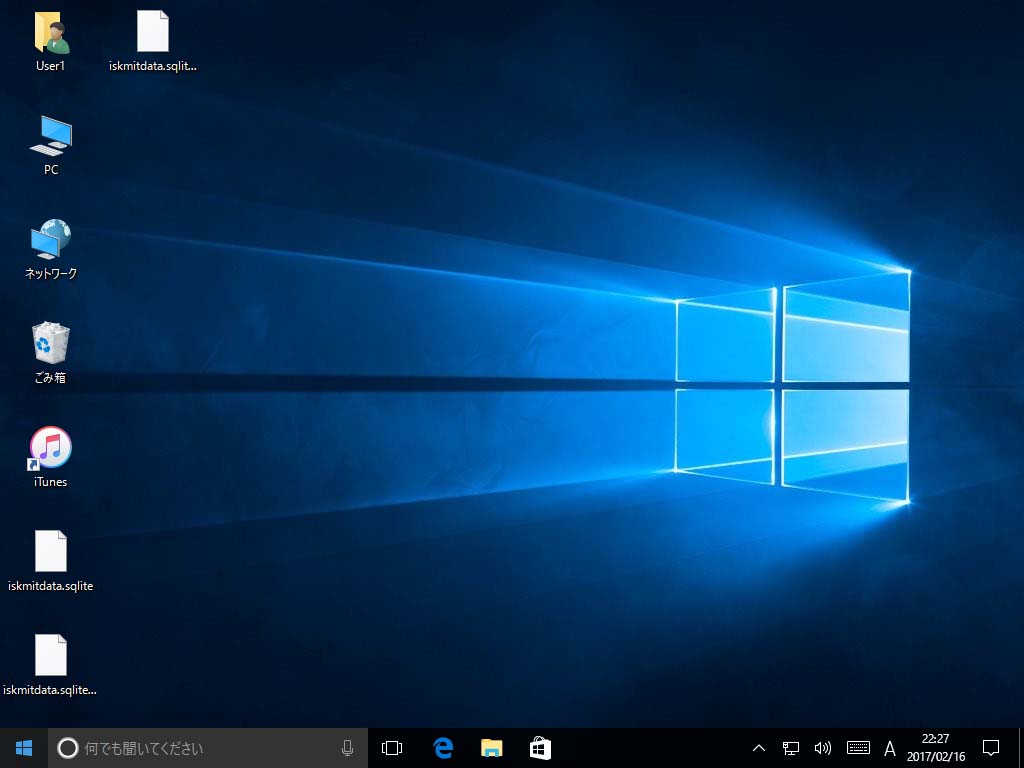Click the Cortana microphone icon

(x=347, y=748)
